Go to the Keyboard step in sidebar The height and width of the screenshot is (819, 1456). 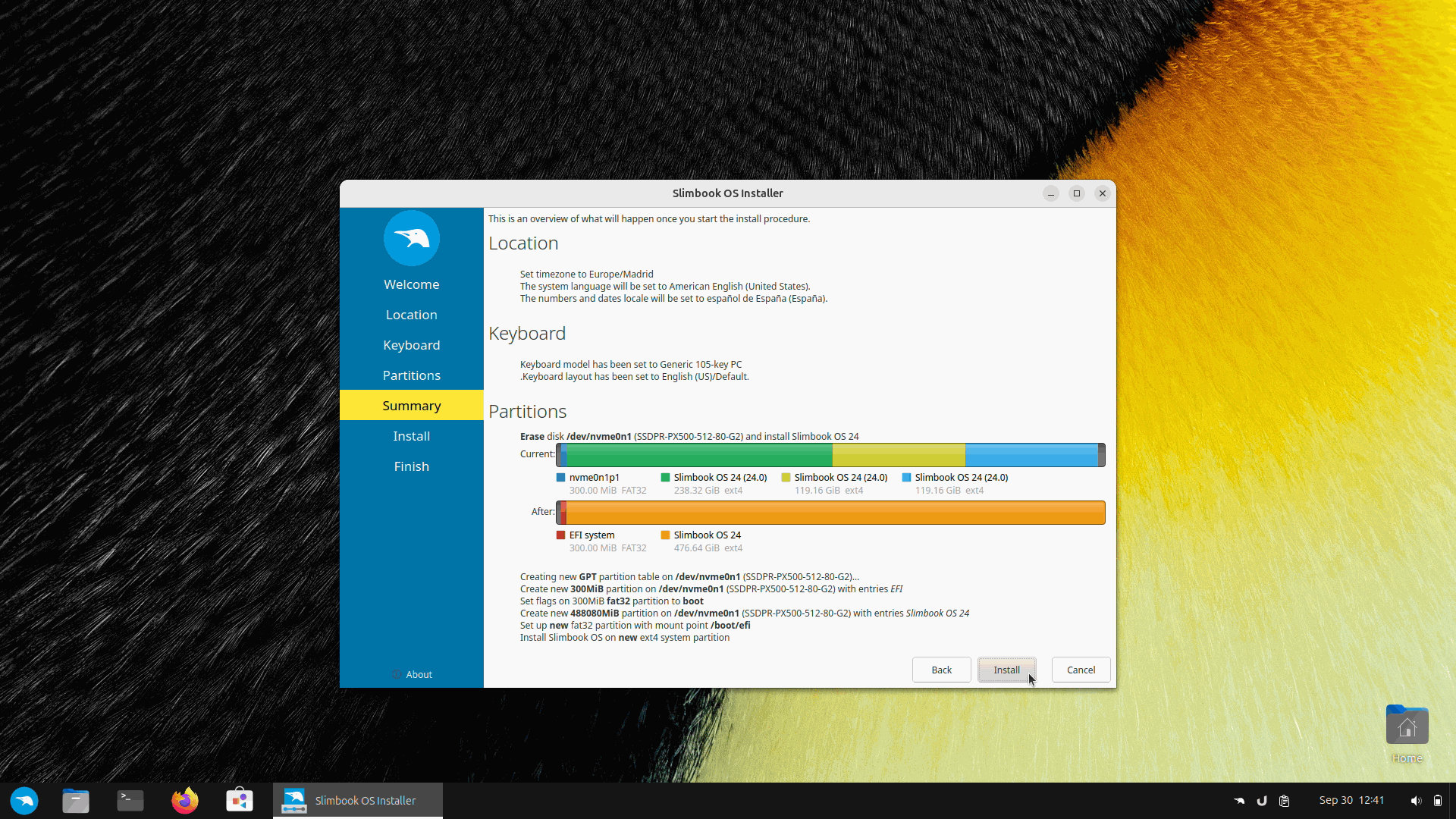[x=411, y=345]
